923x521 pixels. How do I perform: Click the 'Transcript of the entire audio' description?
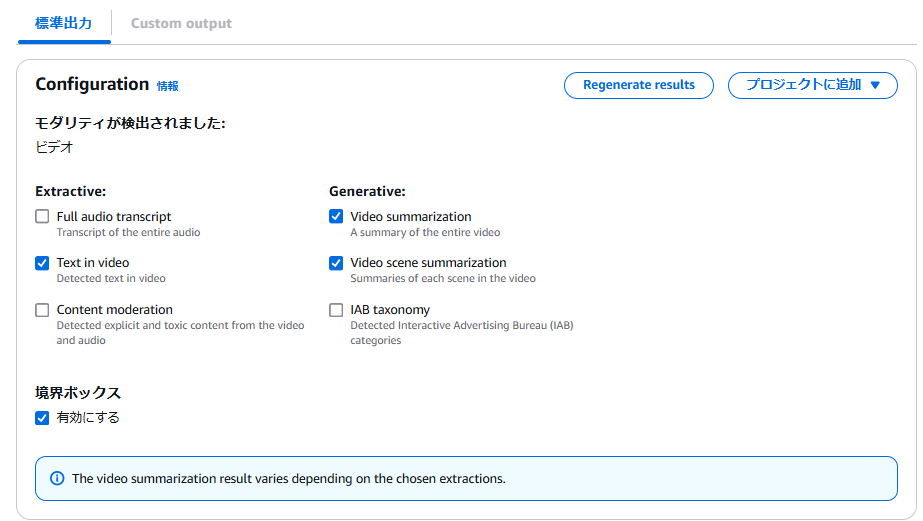coord(128,233)
